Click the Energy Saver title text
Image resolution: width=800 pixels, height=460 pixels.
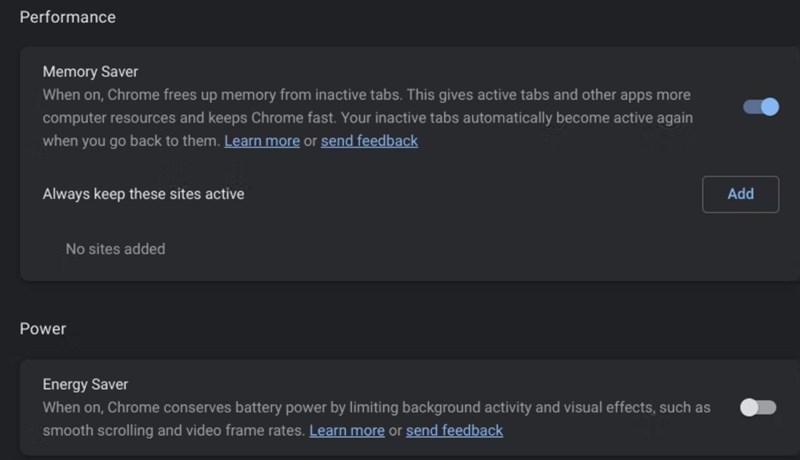(85, 384)
